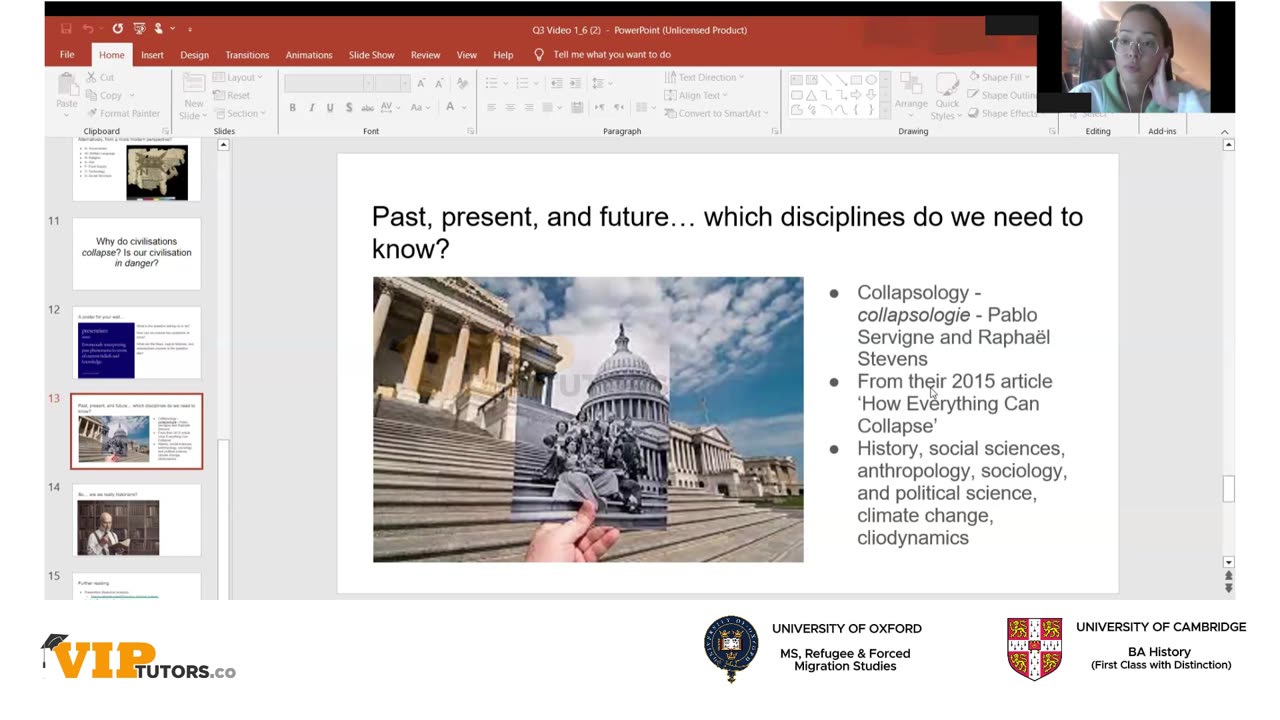The width and height of the screenshot is (1280, 720).
Task: Increase list indent level
Action: click(575, 83)
